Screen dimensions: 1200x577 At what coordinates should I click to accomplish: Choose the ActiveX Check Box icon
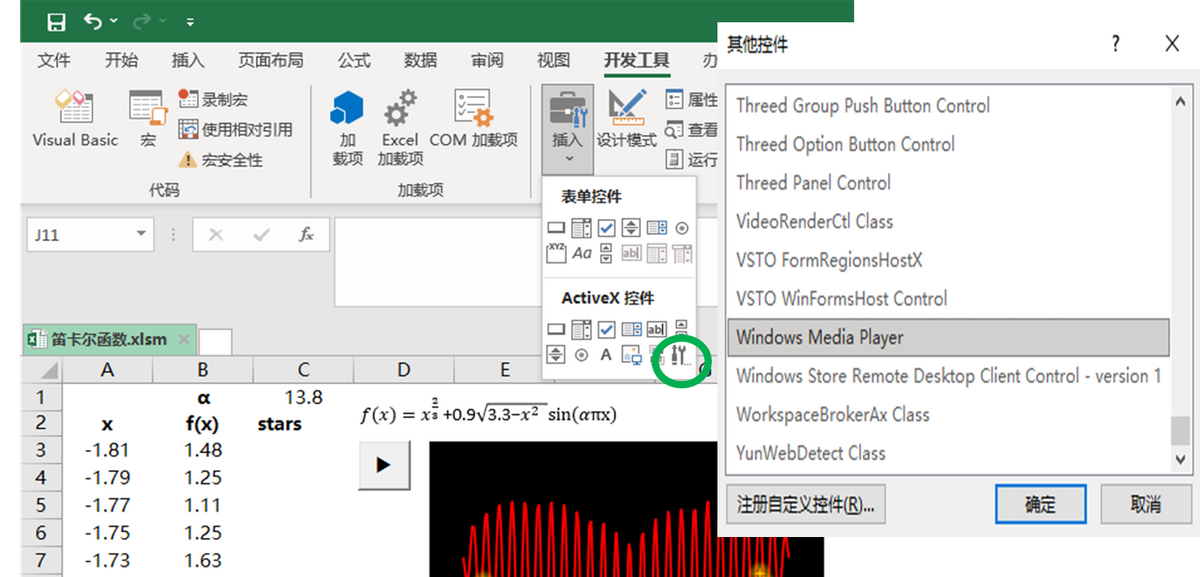tap(606, 329)
